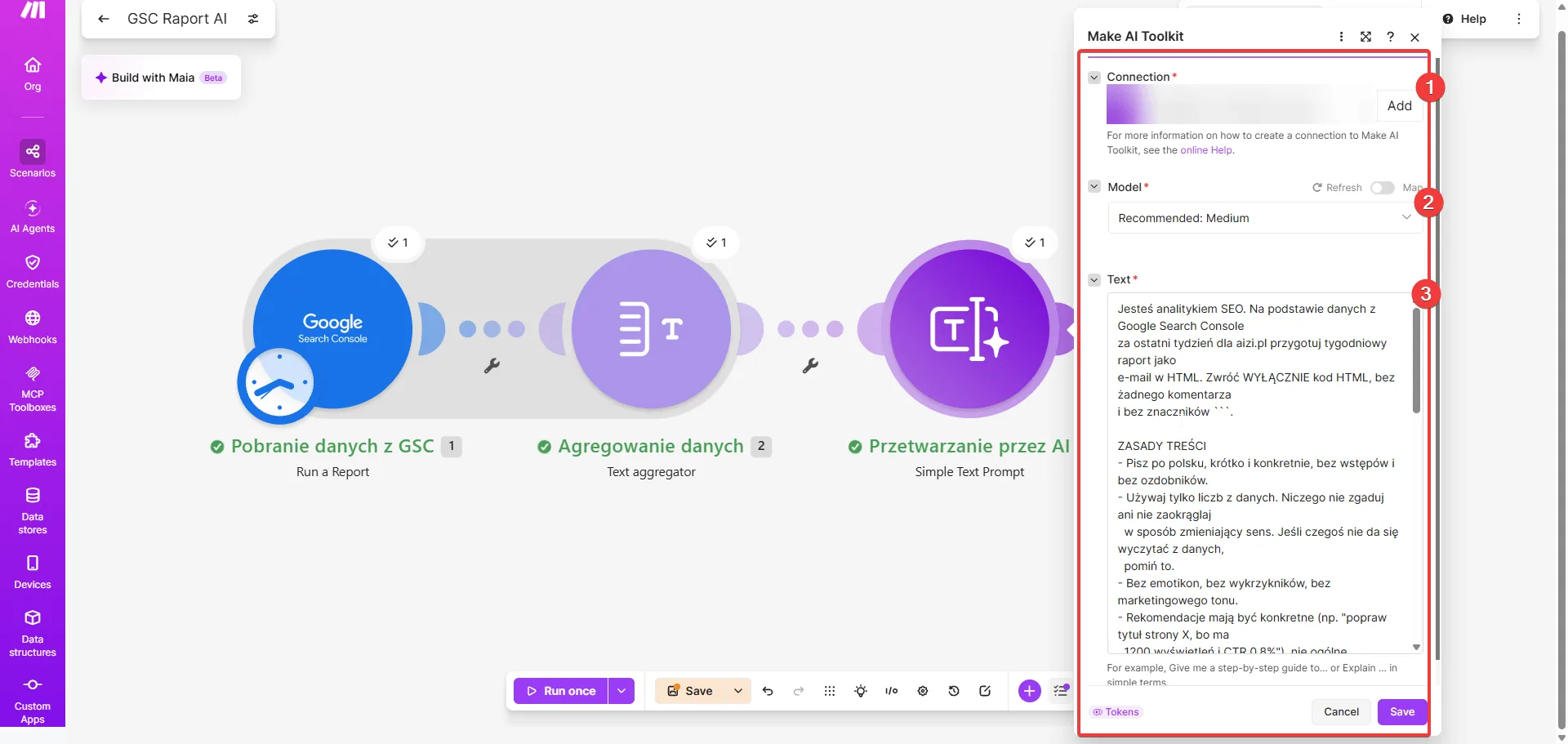Follow the online Help link
Viewport: 1568px width, 744px height.
(1206, 150)
